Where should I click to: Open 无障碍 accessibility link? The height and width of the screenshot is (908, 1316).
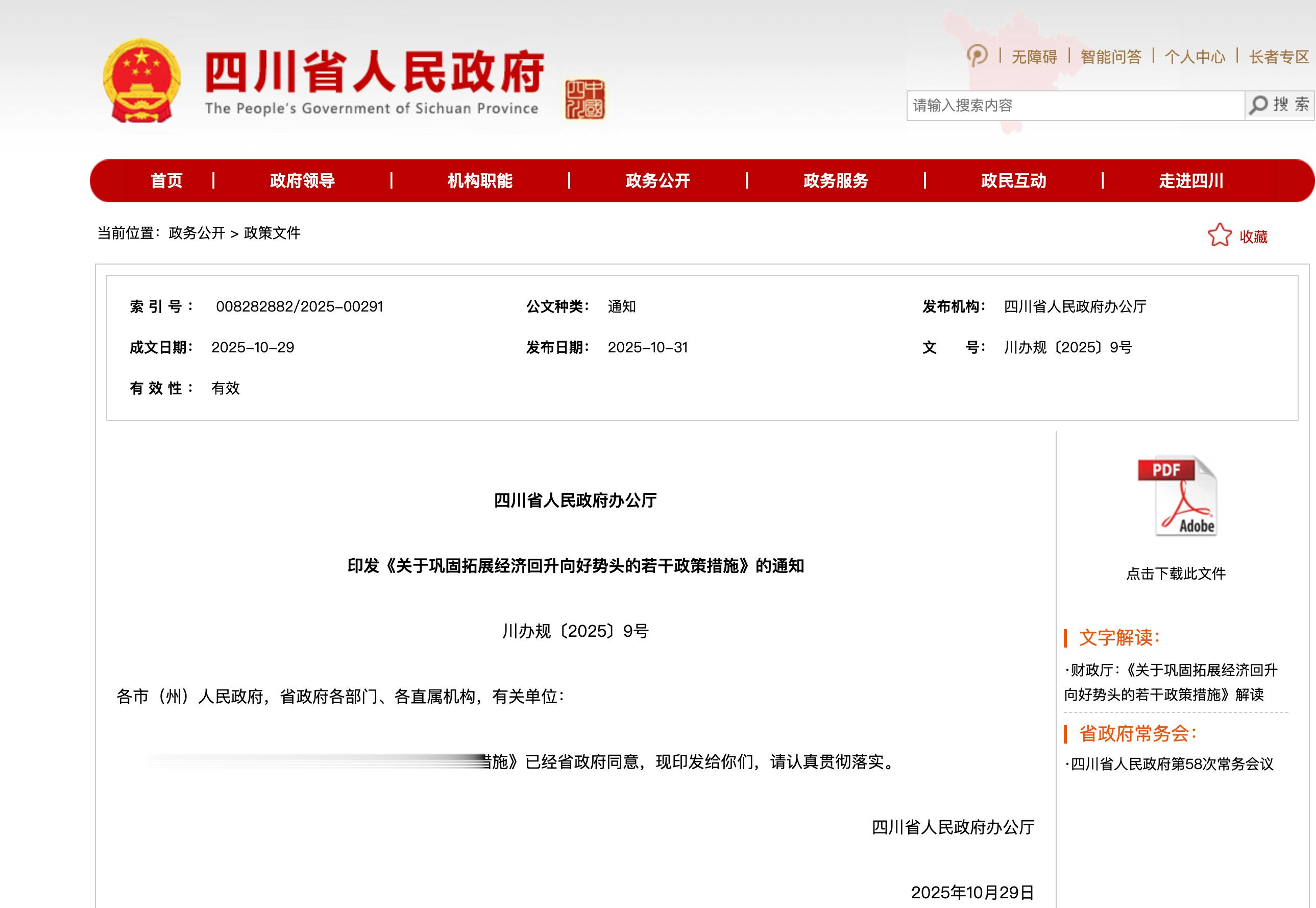pyautogui.click(x=1034, y=57)
